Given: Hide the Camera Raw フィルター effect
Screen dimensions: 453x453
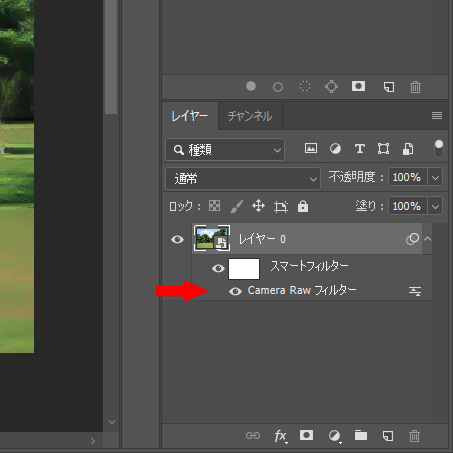Looking at the screenshot, I should pos(235,291).
